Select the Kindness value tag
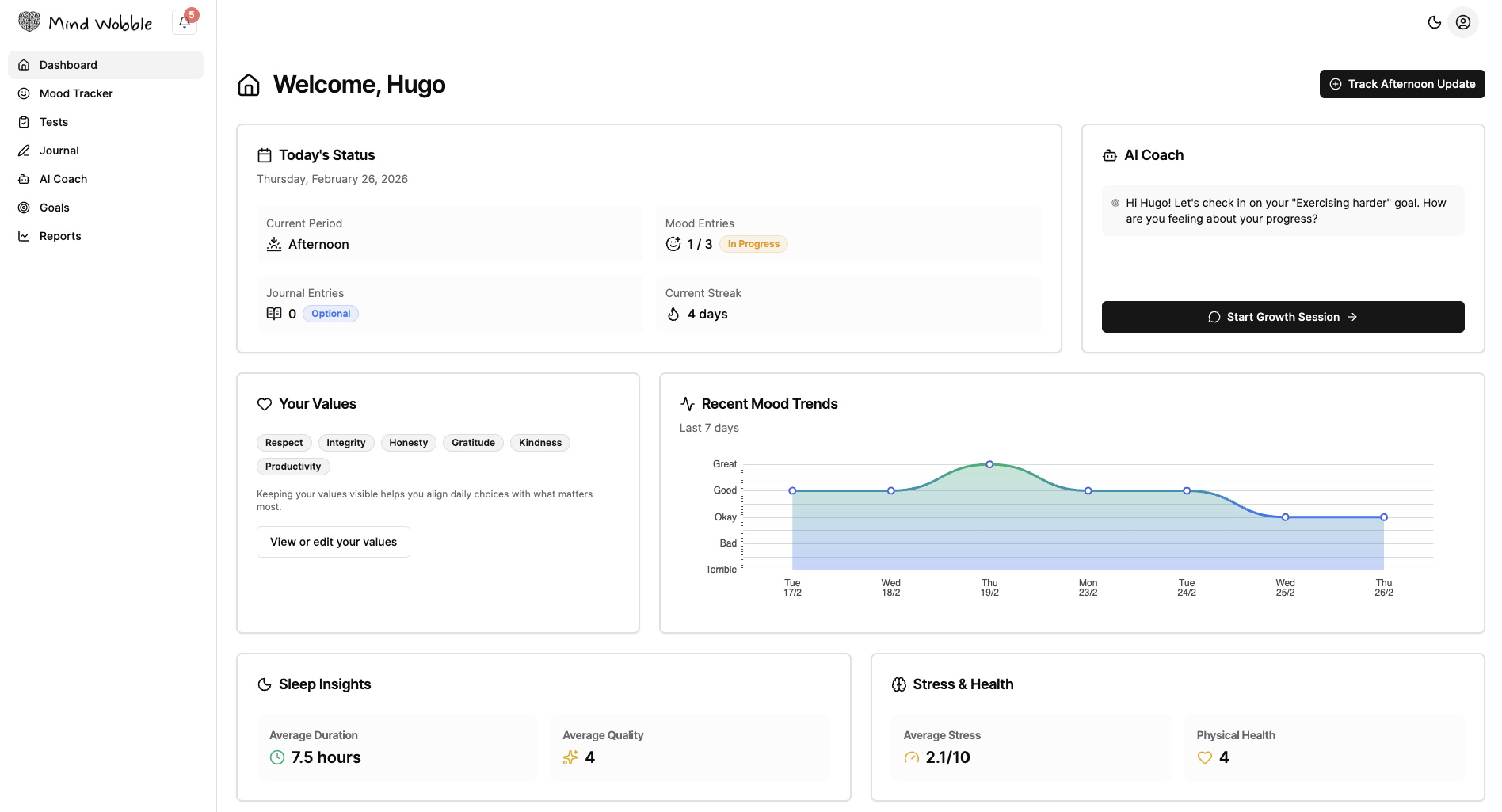This screenshot has height=812, width=1502. tap(540, 443)
